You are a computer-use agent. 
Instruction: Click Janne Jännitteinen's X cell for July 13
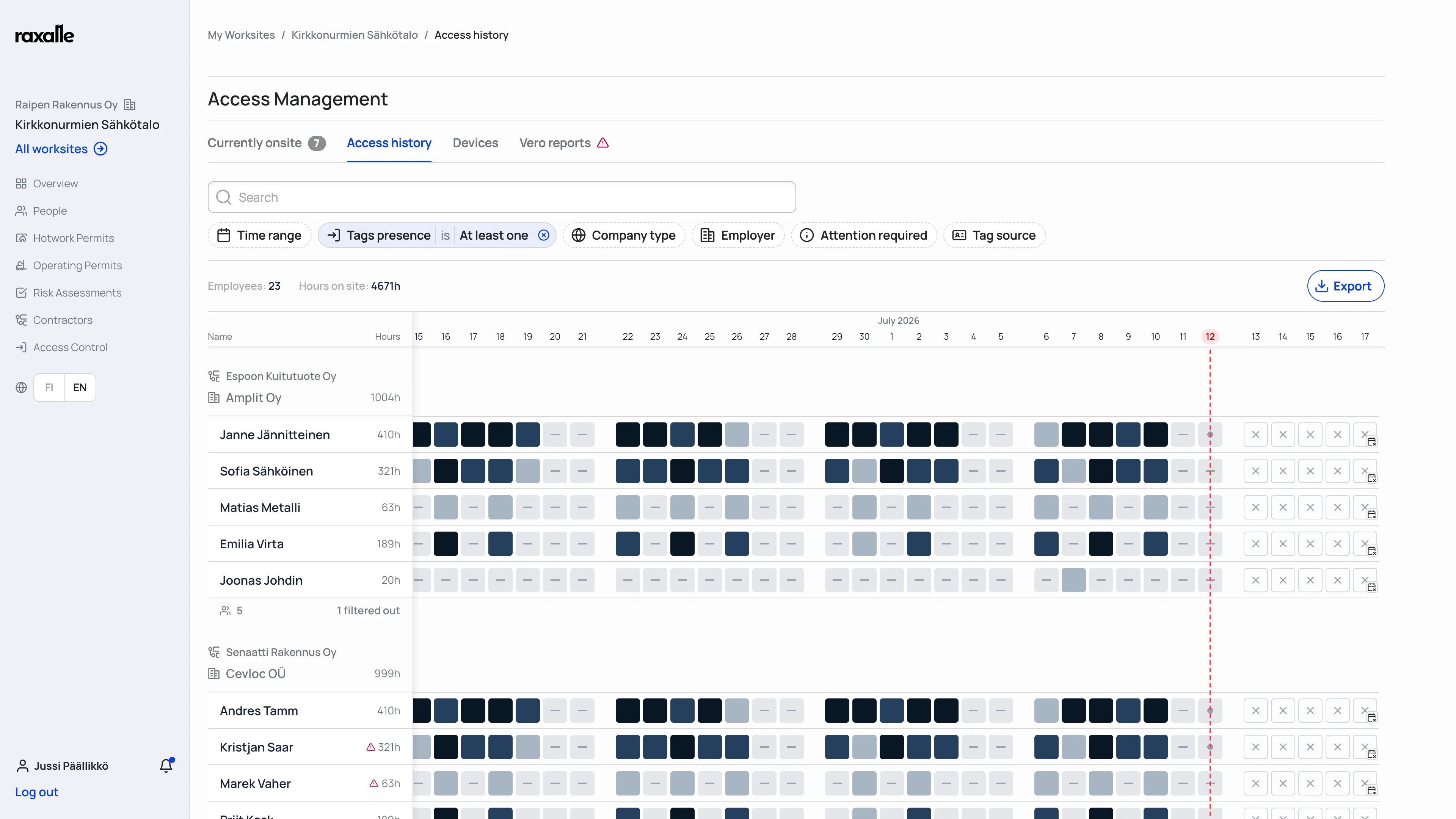click(x=1255, y=435)
